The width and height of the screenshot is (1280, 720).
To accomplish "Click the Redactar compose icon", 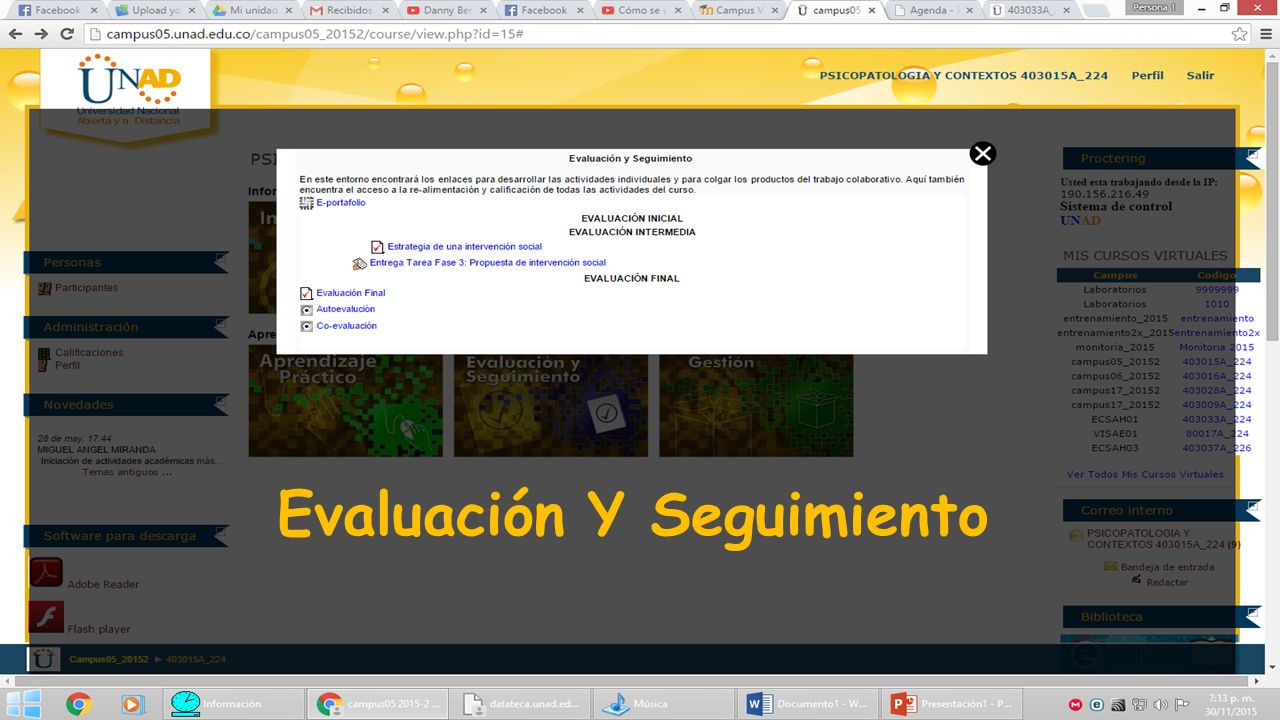I will [x=1136, y=580].
